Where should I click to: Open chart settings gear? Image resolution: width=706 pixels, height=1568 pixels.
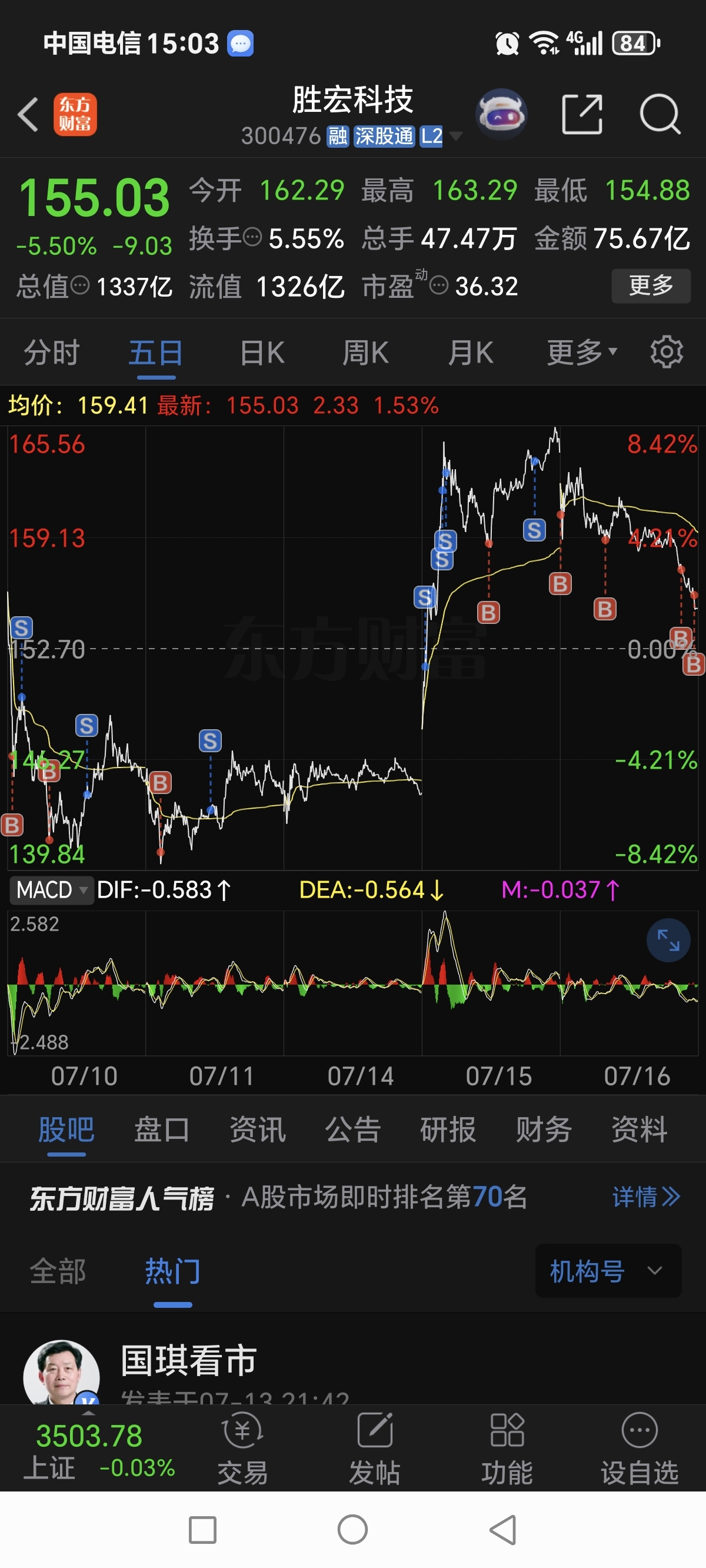667,352
